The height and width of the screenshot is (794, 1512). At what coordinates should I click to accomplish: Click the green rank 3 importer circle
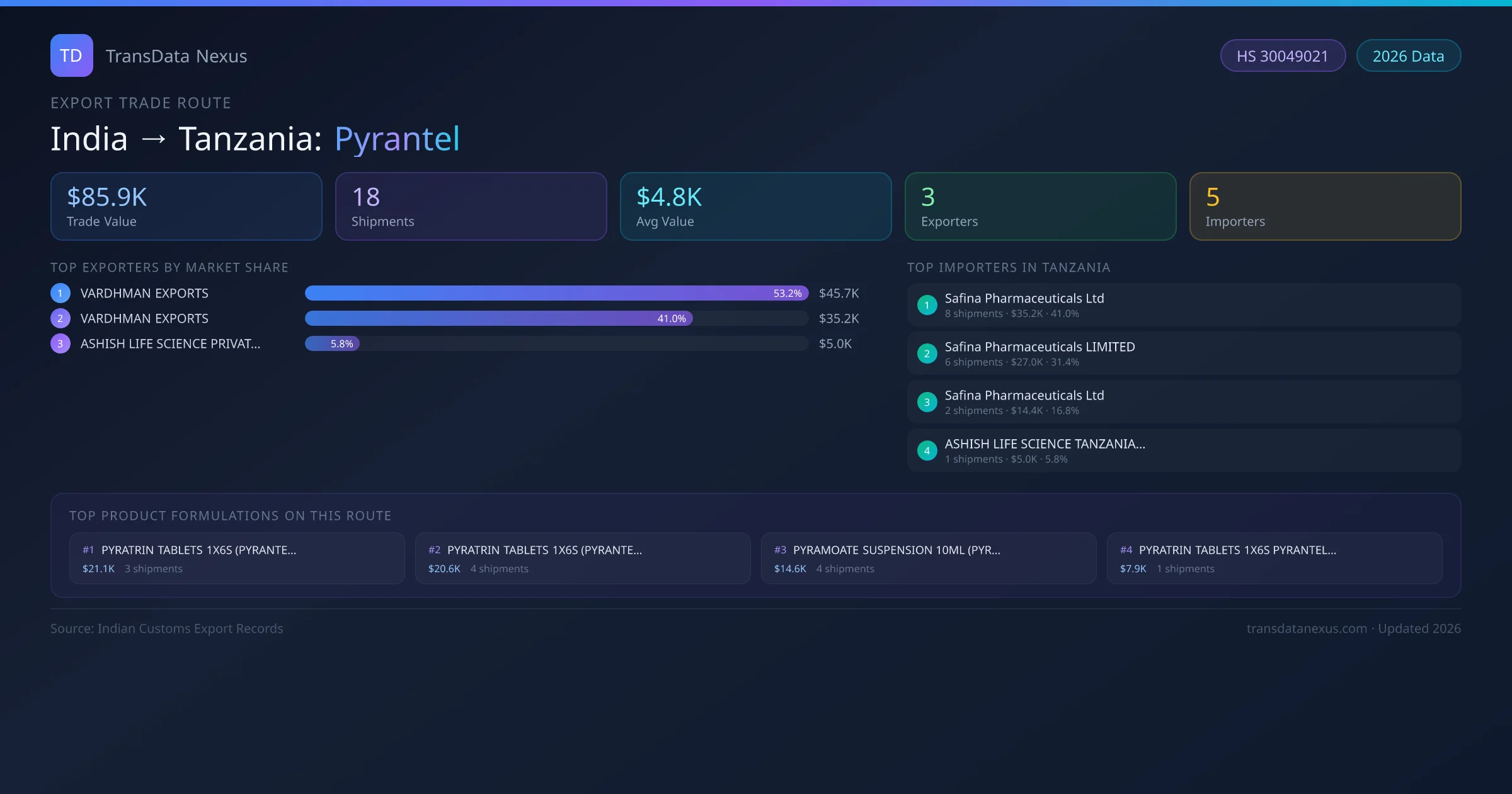[x=927, y=402]
